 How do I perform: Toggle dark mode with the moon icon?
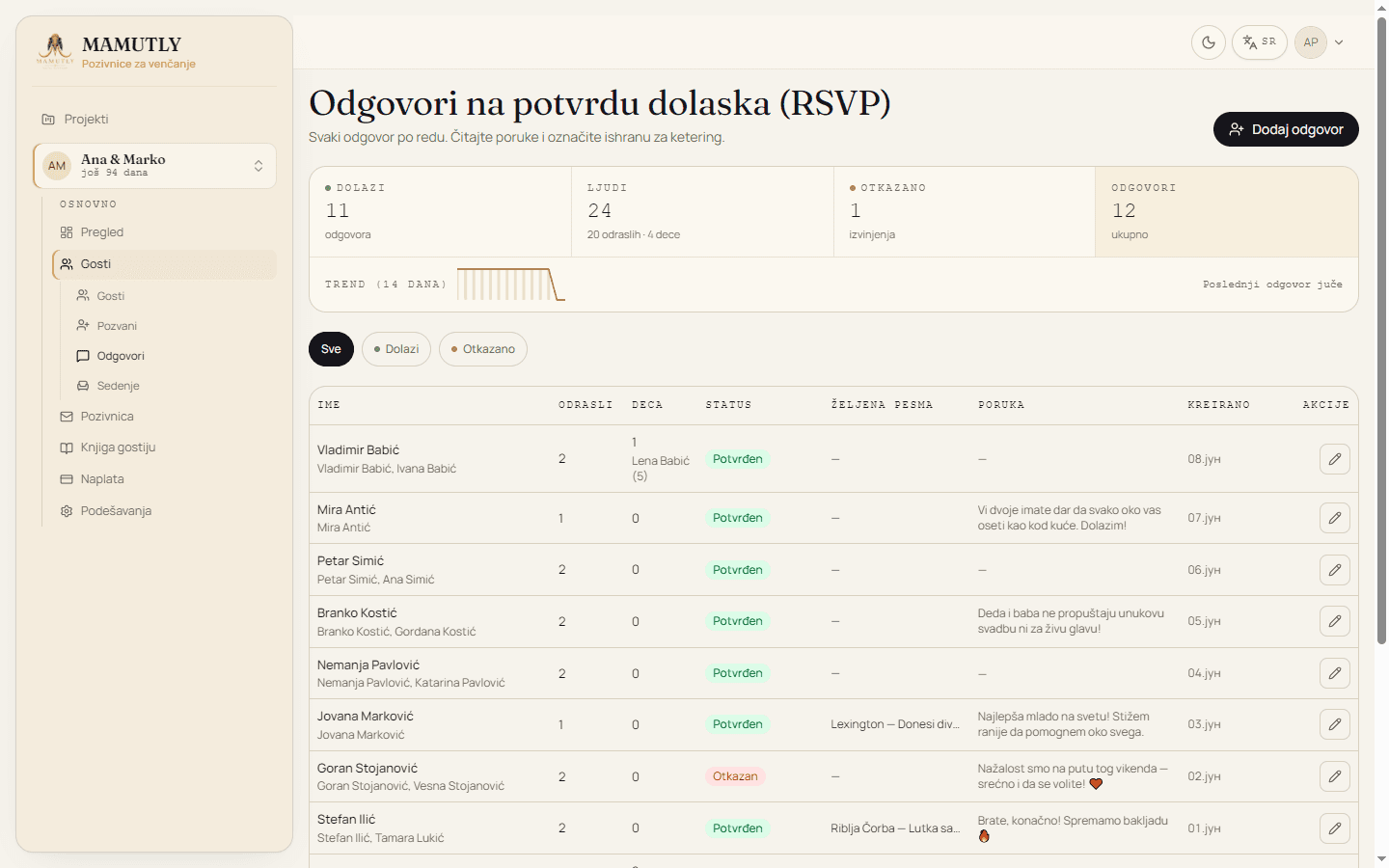tap(1209, 42)
